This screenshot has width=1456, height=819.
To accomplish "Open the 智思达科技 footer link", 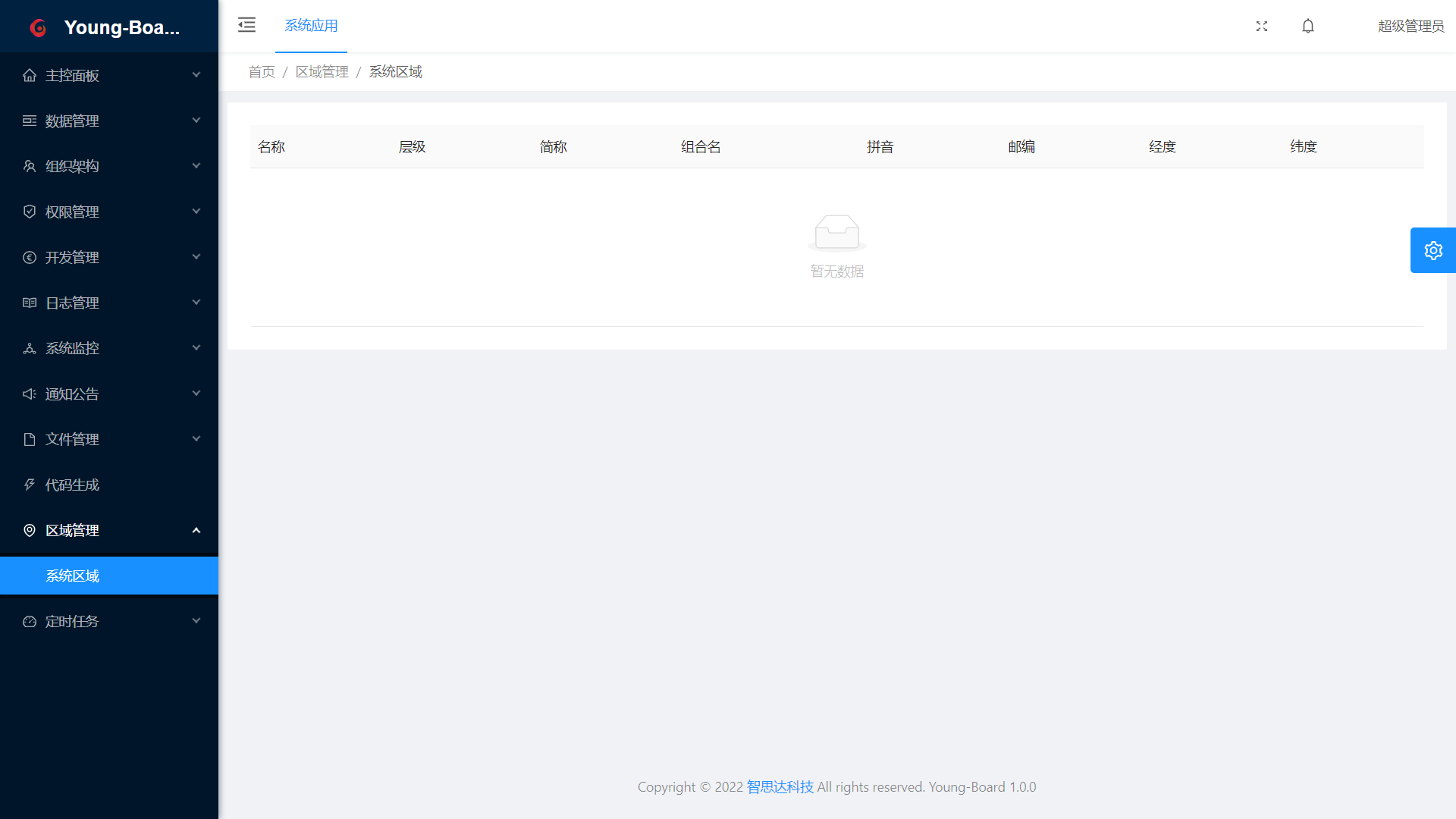I will point(780,787).
